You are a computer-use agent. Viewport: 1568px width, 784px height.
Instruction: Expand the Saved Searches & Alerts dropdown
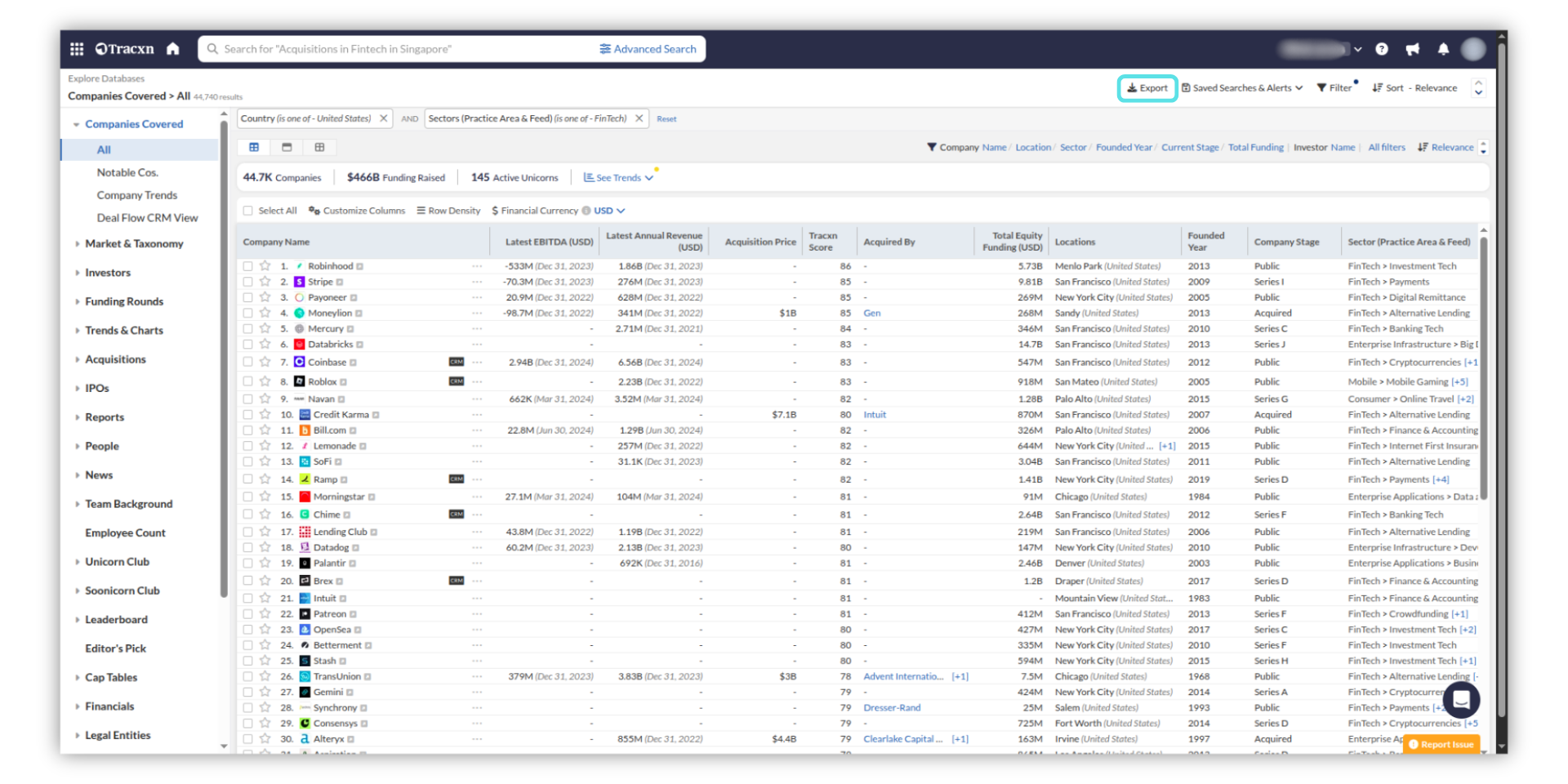pos(1242,88)
